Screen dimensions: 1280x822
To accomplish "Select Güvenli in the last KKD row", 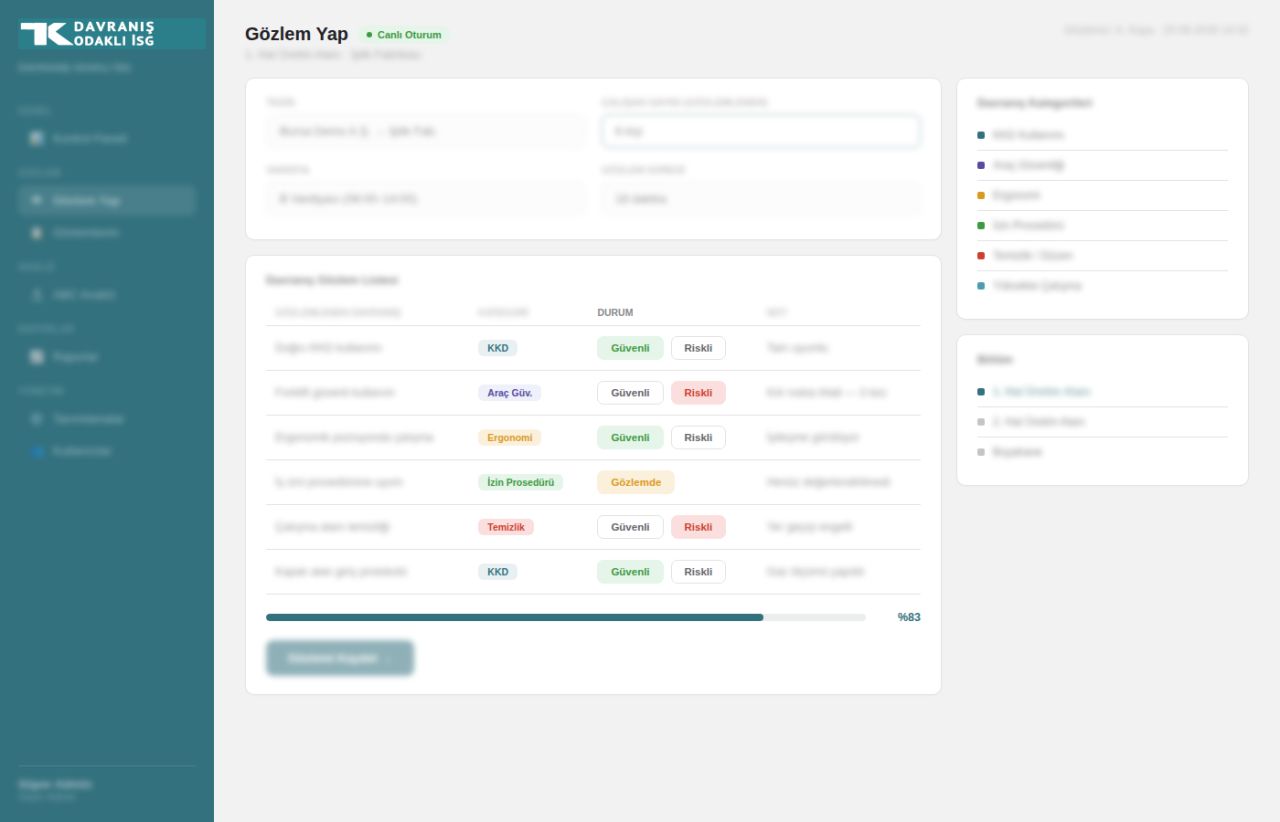I will 630,572.
